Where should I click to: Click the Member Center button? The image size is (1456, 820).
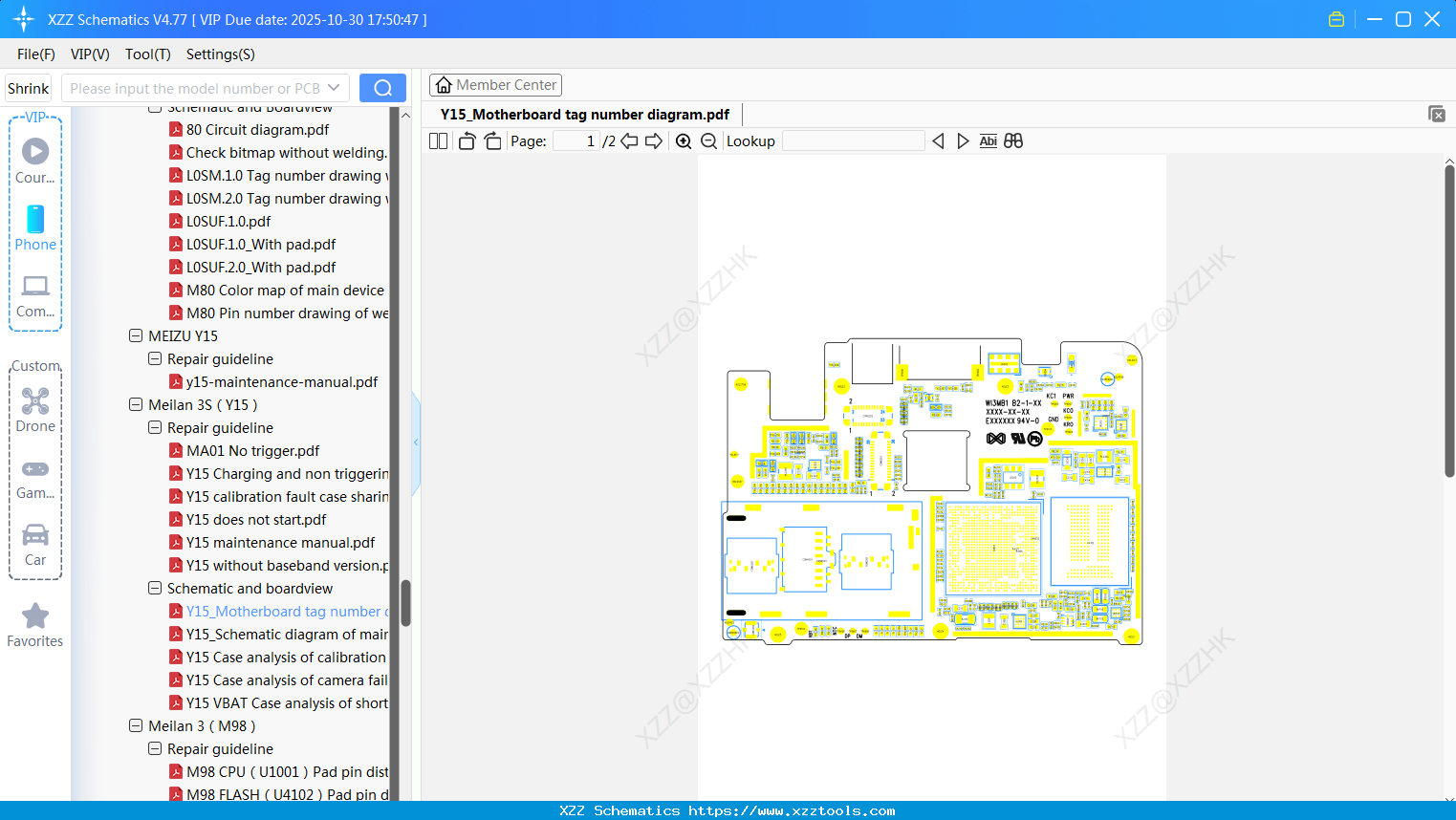[x=495, y=84]
